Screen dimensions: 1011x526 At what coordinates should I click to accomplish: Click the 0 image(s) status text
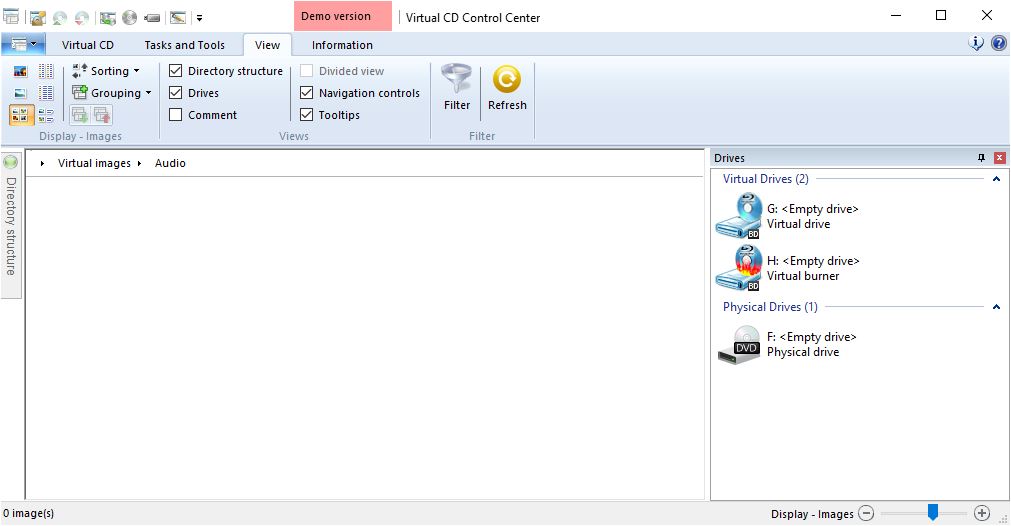click(28, 514)
